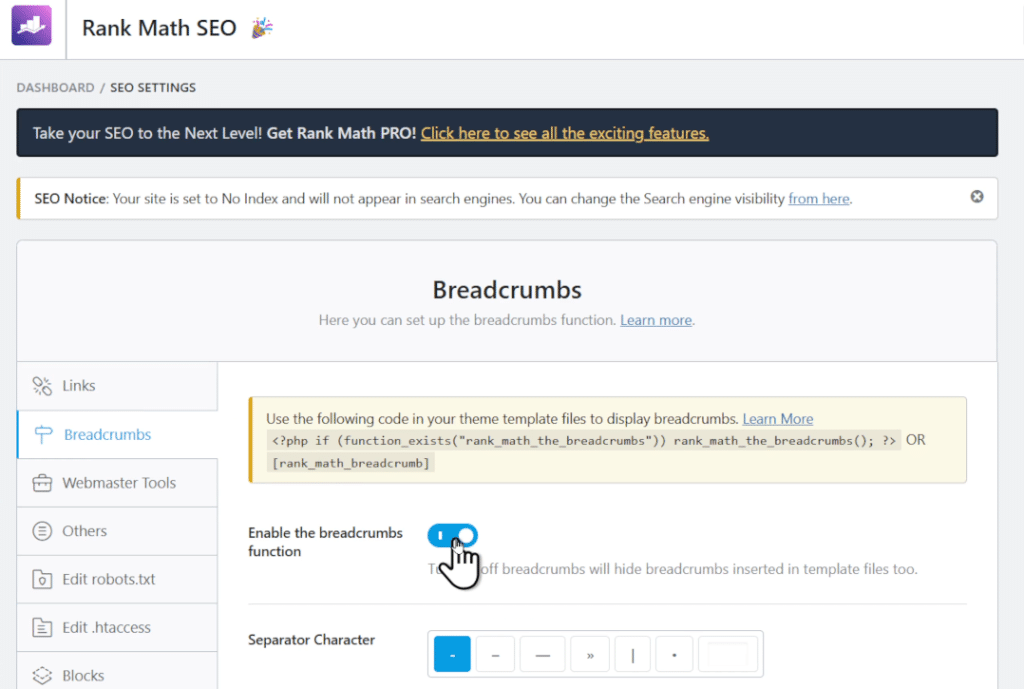The height and width of the screenshot is (689, 1024).
Task: Open "Learn more" under the Breadcrumbs heading
Action: (x=656, y=320)
